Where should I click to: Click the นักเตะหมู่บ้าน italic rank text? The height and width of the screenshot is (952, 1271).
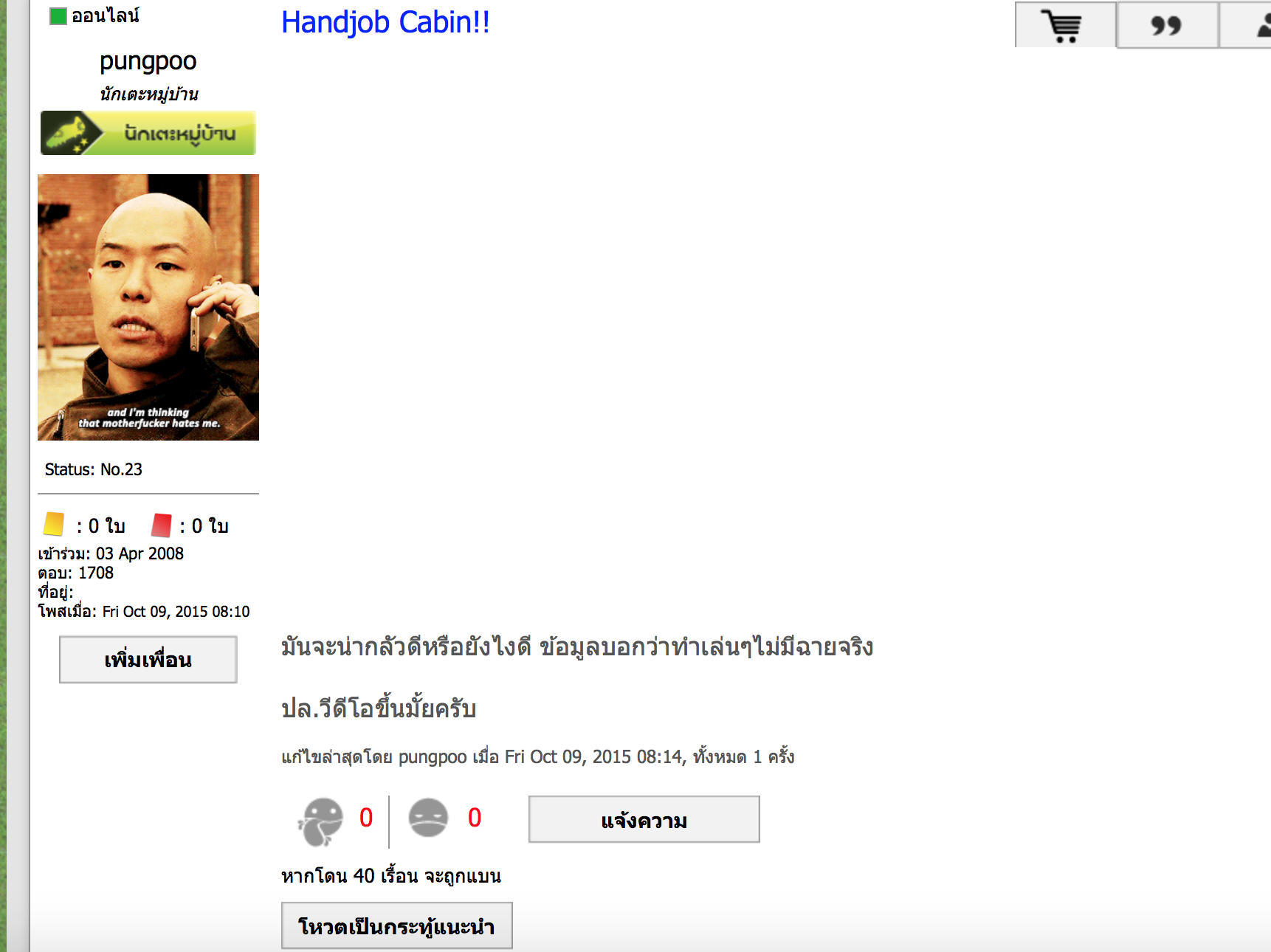148,94
